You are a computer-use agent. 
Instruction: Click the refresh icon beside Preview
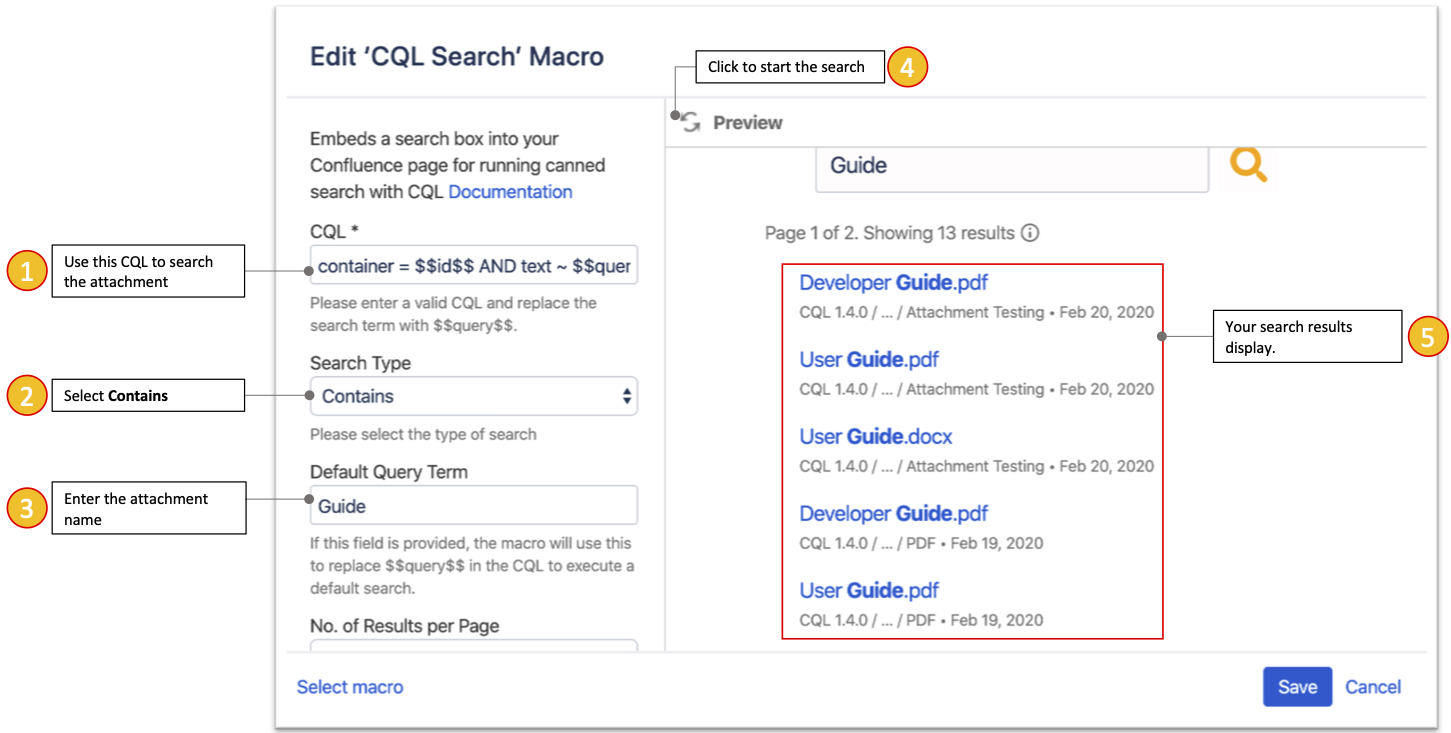click(x=691, y=123)
